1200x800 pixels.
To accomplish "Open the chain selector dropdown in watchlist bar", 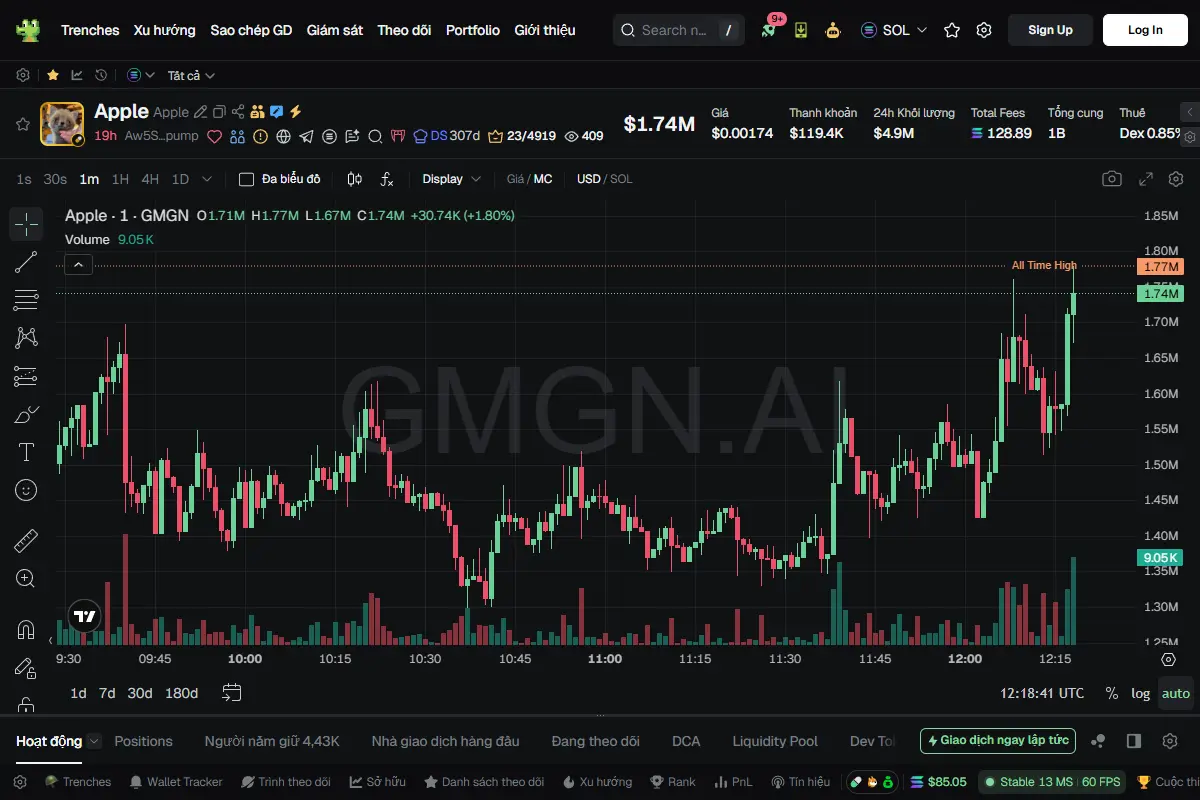I will click(x=141, y=75).
